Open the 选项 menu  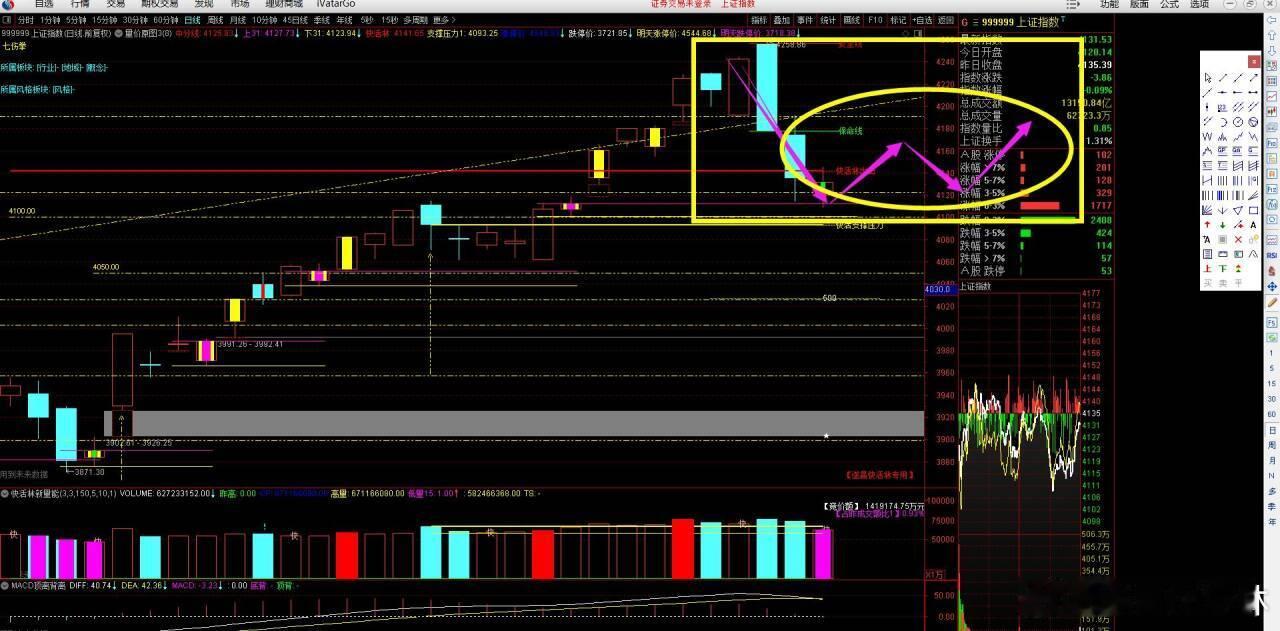tap(1199, 4)
